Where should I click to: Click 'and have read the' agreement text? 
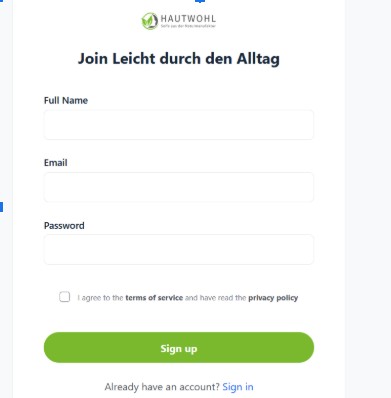(215, 298)
